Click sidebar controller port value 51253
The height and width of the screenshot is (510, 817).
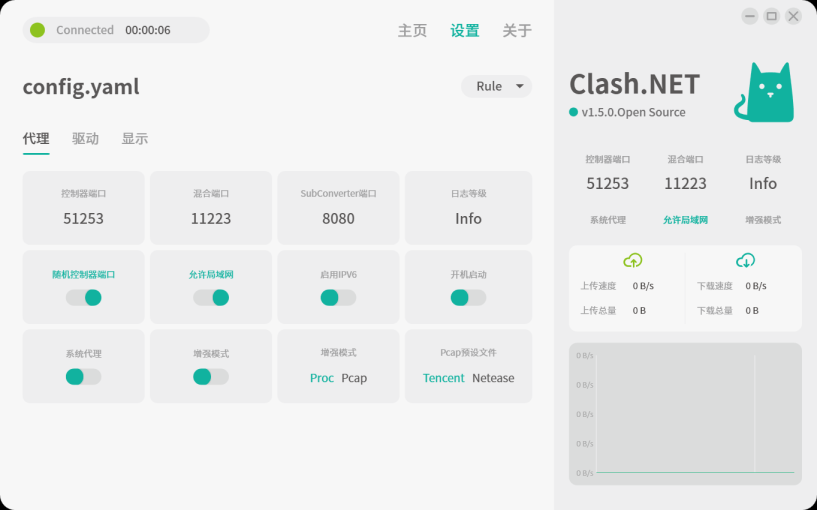click(608, 183)
